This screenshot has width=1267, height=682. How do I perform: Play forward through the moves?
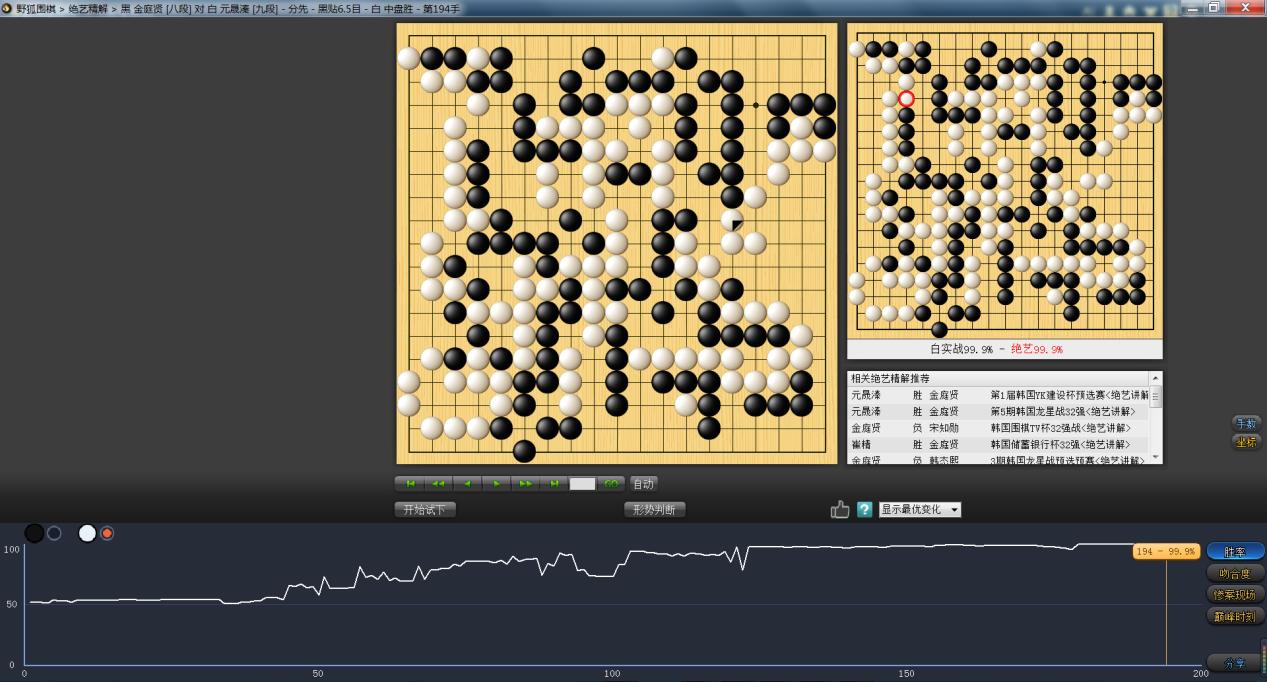coord(497,483)
